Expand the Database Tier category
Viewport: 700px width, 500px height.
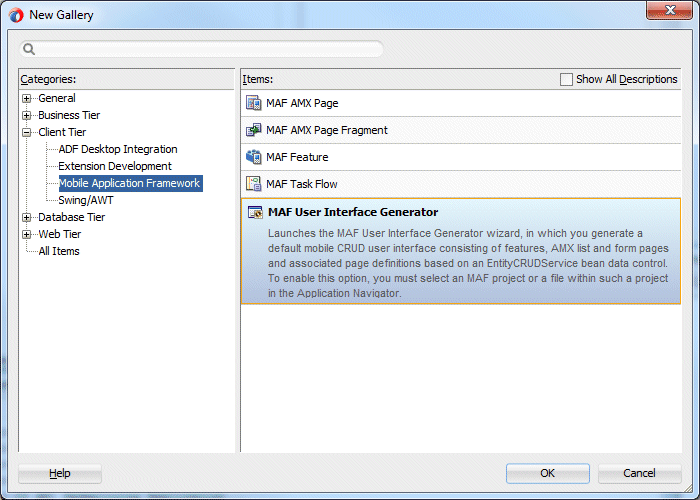point(27,217)
